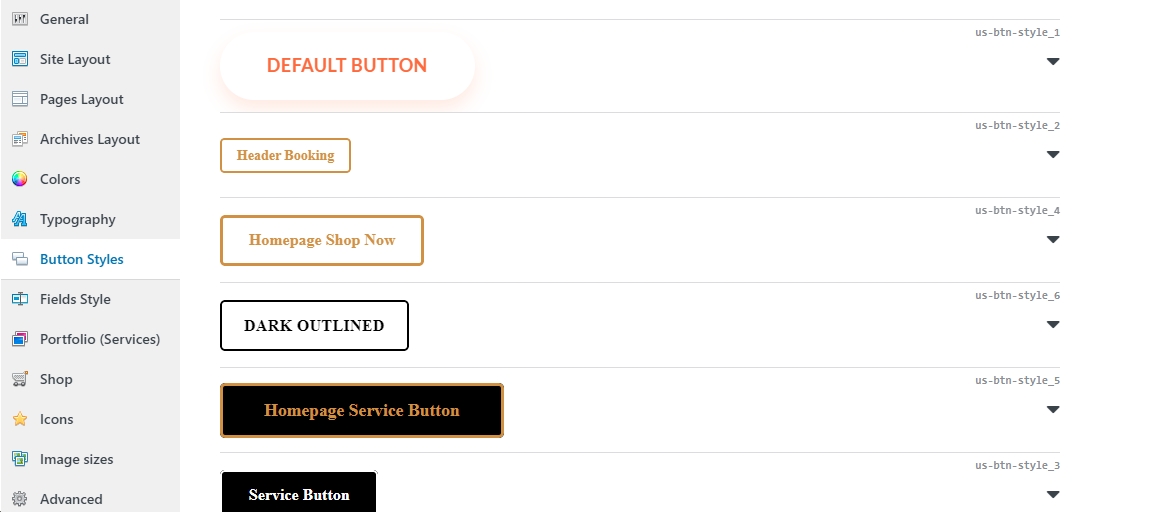1153x512 pixels.
Task: Expand the Homepage Shop Now style arrow
Action: point(1053,240)
